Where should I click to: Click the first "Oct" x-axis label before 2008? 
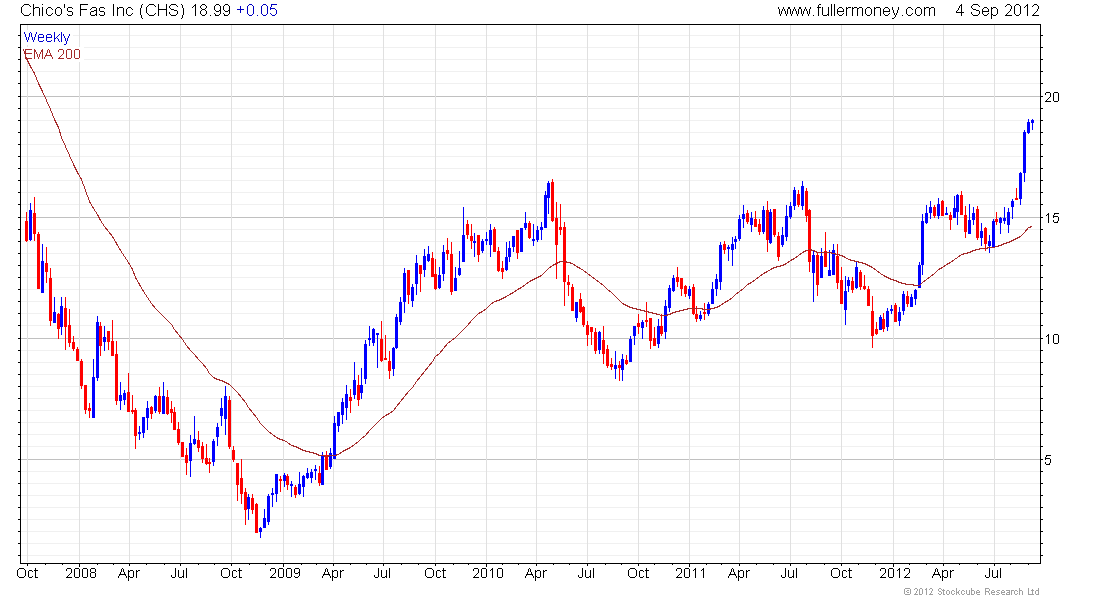click(27, 573)
